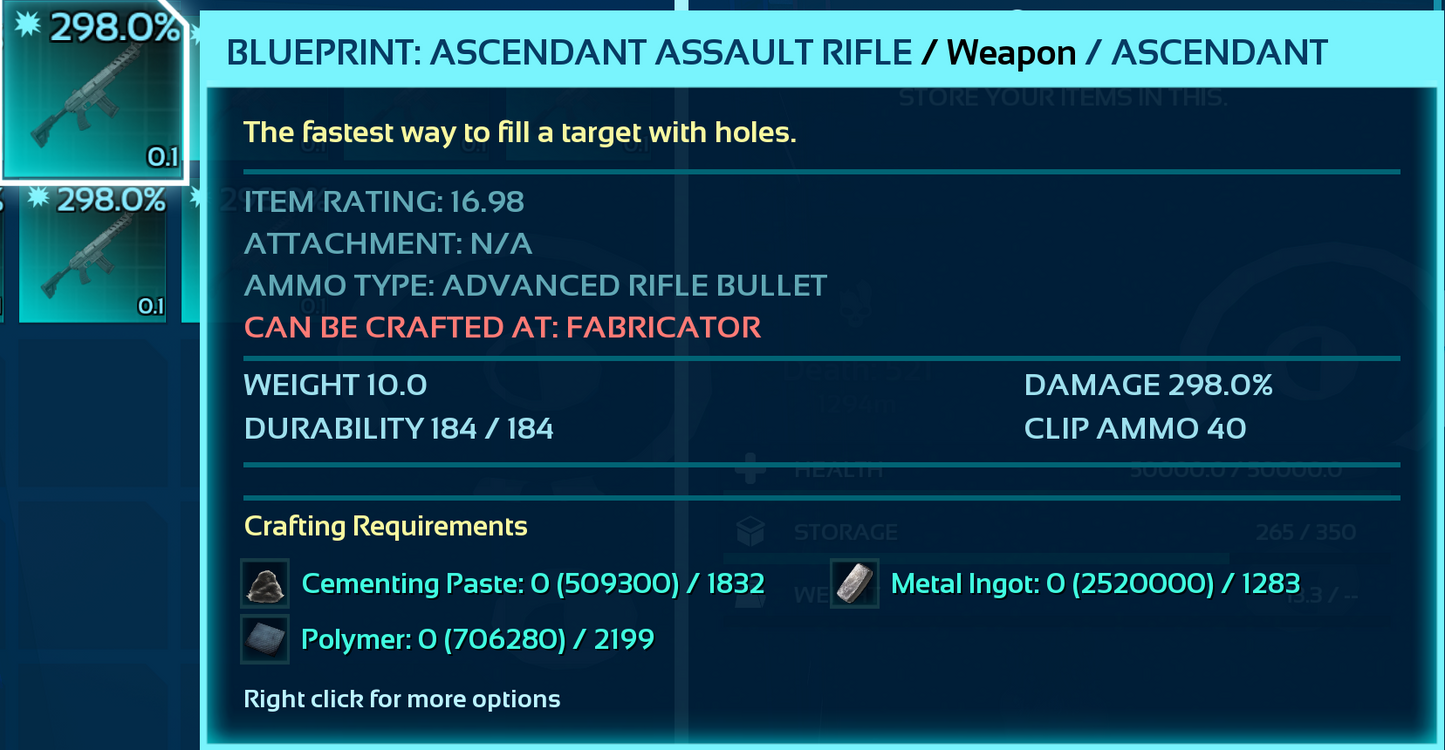Click the 298.0% label on second rifle slot
This screenshot has height=750, width=1445.
[110, 201]
